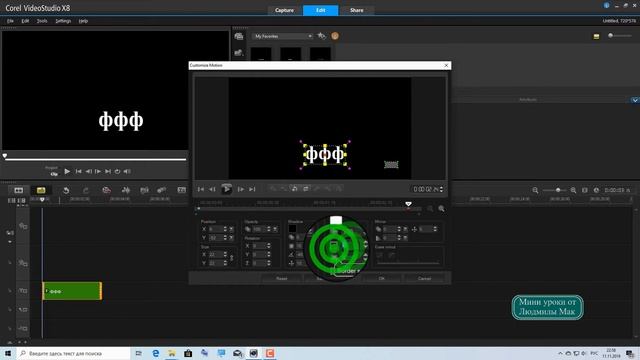
Task: Open the My Favorites dropdown
Action: coord(282,36)
